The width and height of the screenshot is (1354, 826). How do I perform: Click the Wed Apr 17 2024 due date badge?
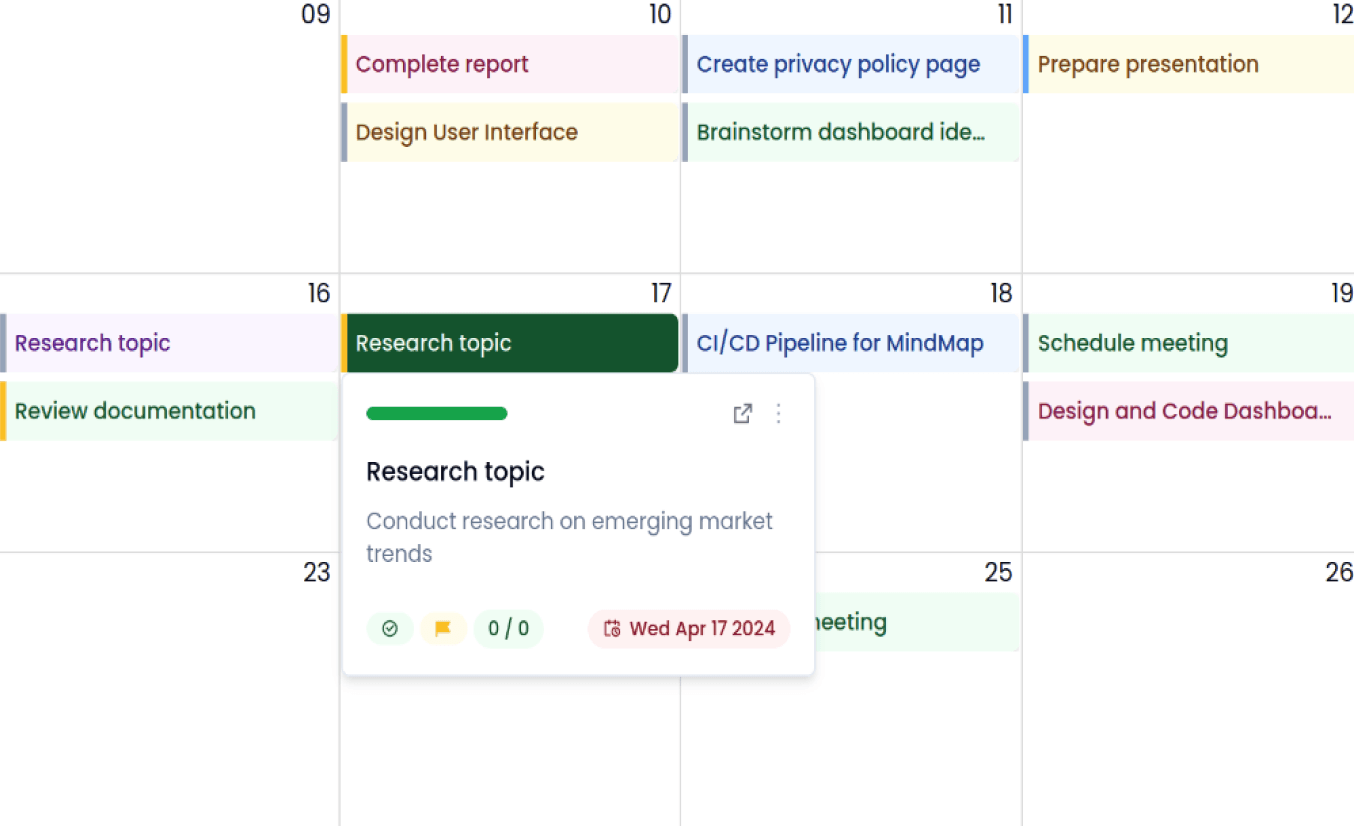pos(688,628)
